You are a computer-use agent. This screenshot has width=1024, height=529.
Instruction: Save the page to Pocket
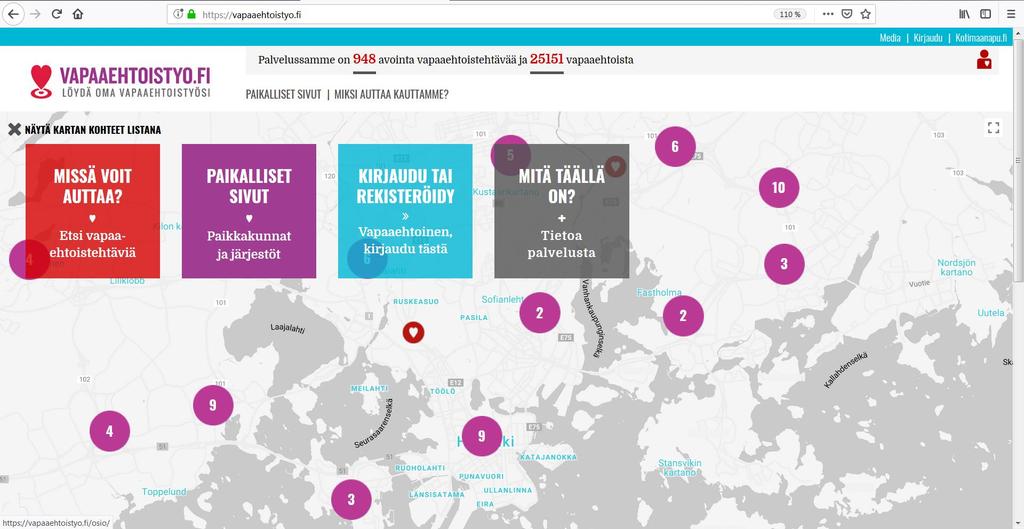pos(846,14)
